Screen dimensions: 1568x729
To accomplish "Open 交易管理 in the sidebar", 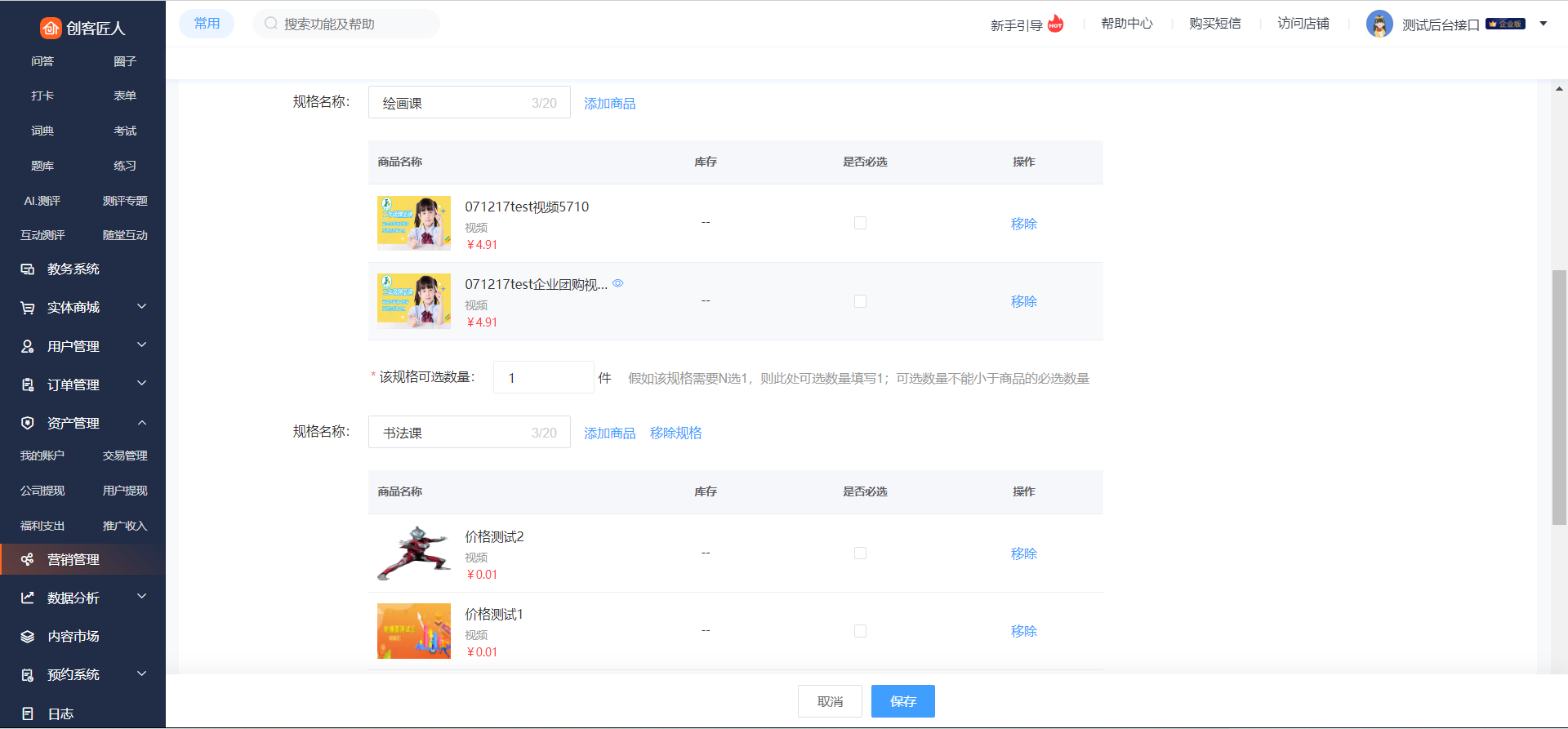I will (x=125, y=456).
